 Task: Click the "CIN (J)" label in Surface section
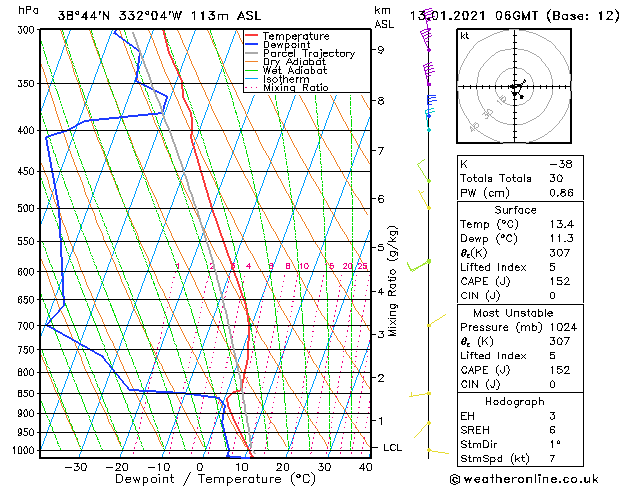click(x=480, y=296)
